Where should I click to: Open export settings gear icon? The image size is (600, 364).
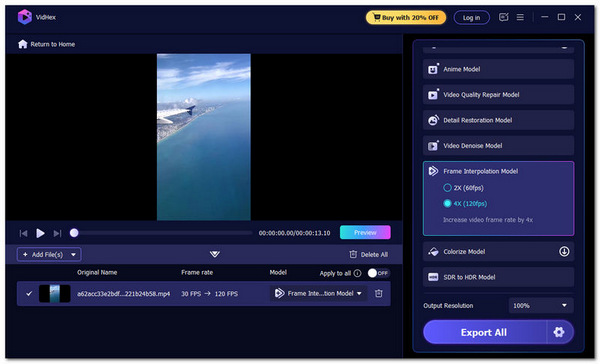559,332
